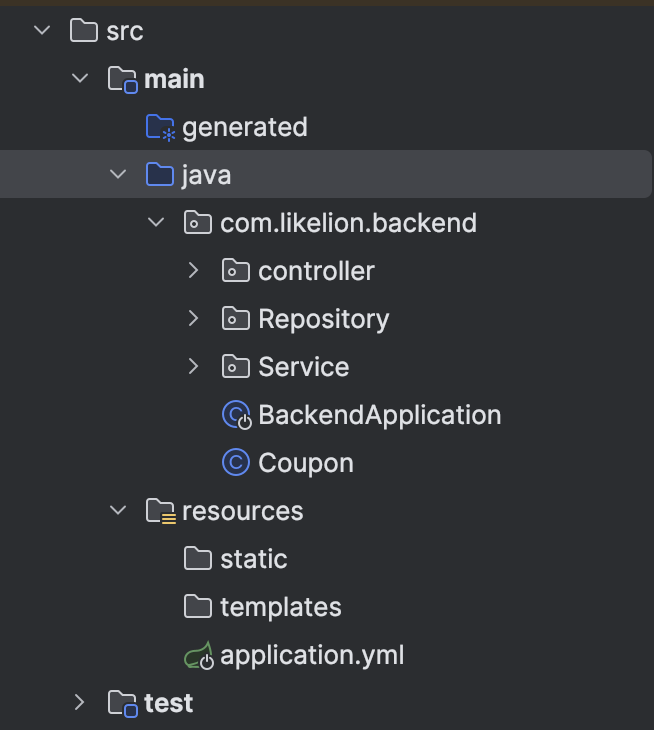The width and height of the screenshot is (654, 730).
Task: Click the main module folder icon
Action: [122, 79]
